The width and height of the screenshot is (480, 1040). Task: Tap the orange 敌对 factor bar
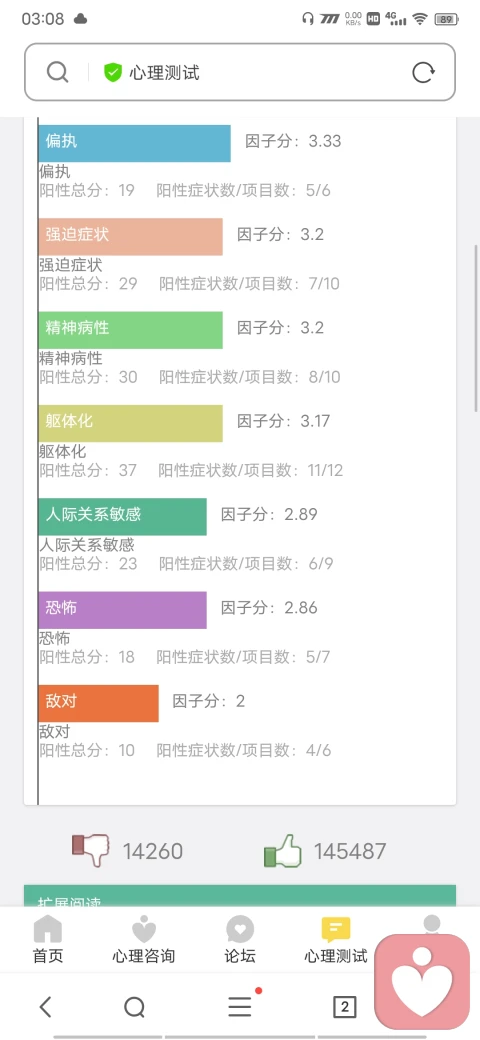[x=99, y=703]
